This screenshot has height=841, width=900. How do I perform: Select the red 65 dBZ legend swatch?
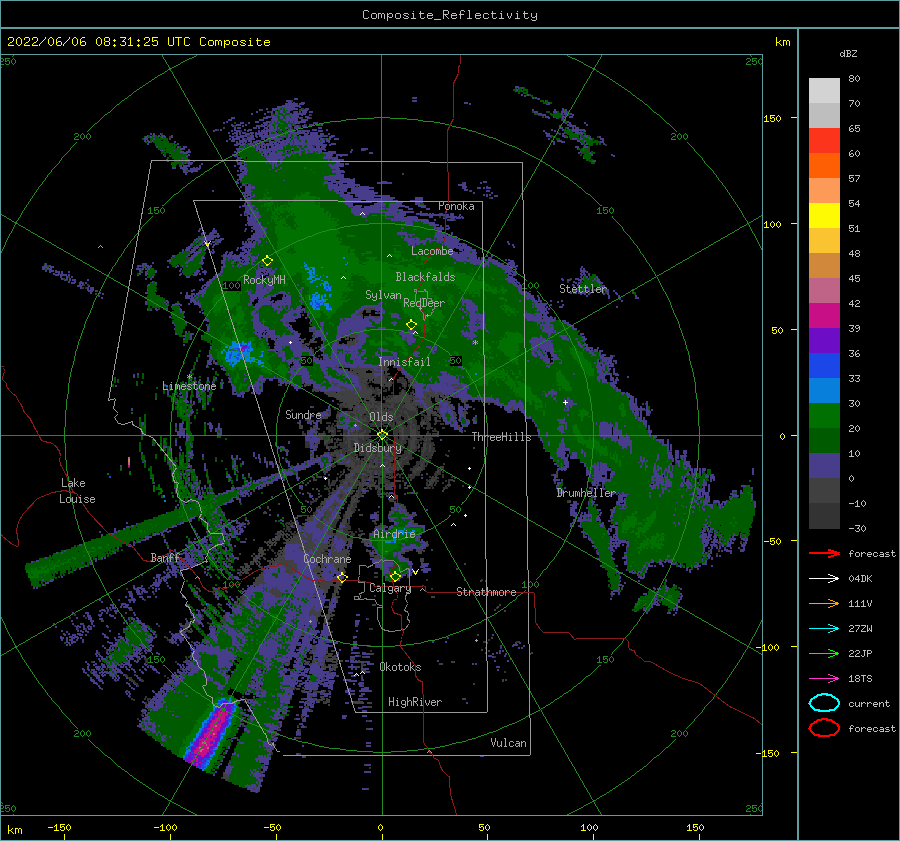pyautogui.click(x=824, y=141)
